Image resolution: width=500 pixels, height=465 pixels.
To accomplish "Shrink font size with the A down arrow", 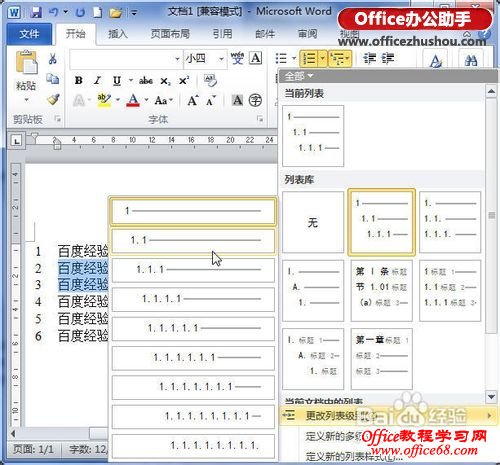I will [211, 100].
